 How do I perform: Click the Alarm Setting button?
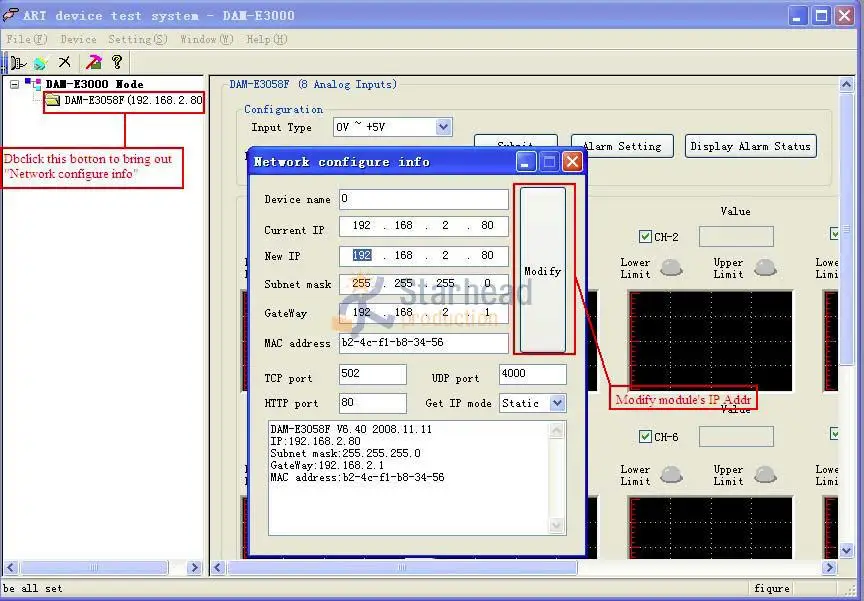coord(622,146)
